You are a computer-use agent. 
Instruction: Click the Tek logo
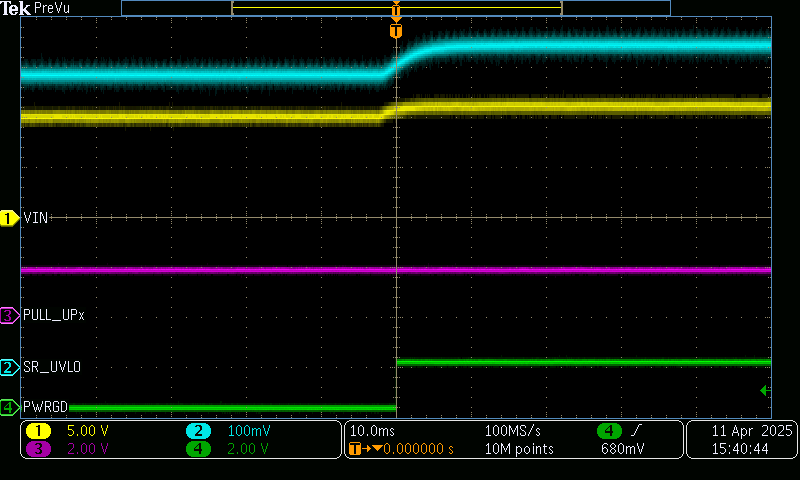coord(15,8)
